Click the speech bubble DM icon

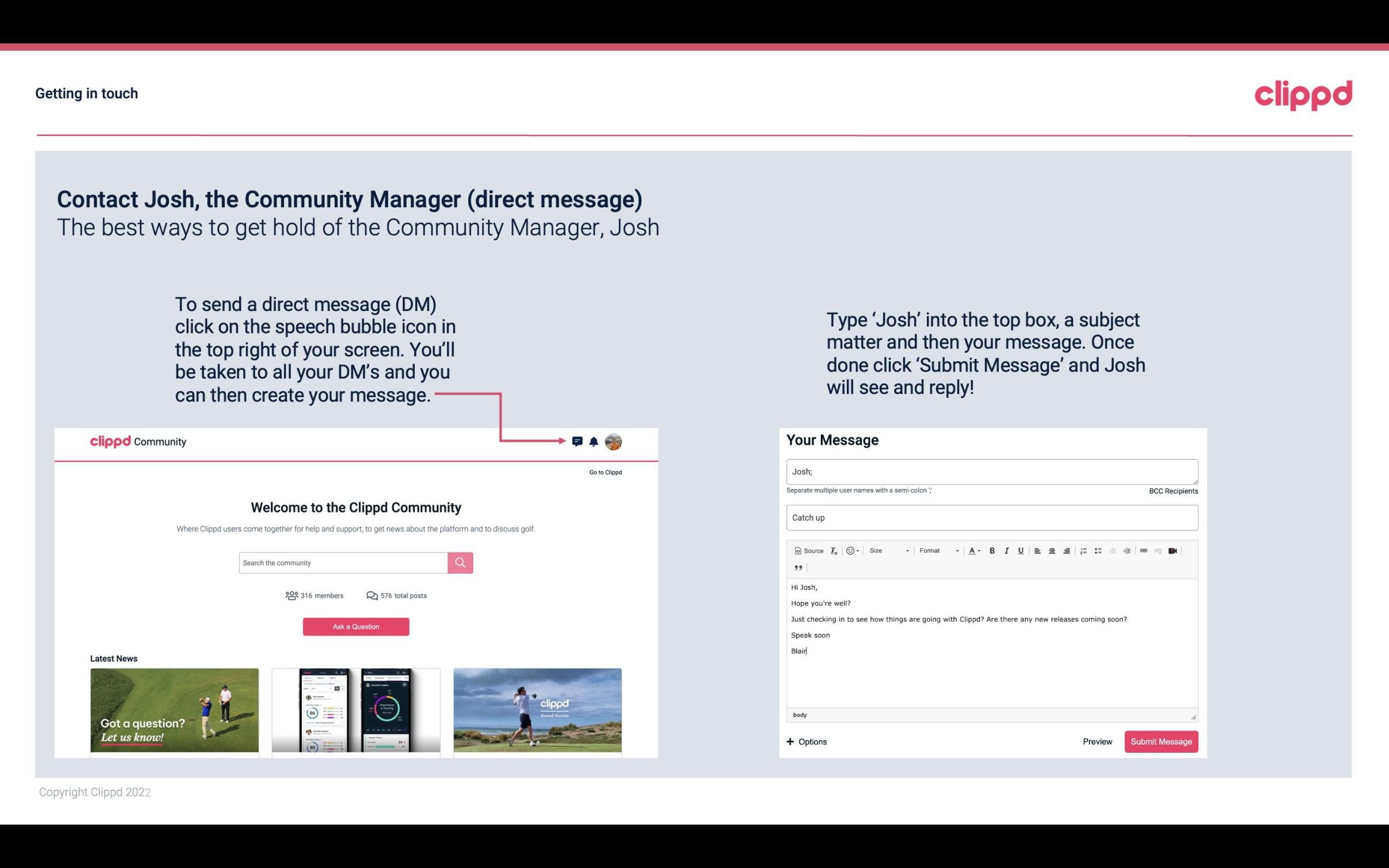click(579, 441)
